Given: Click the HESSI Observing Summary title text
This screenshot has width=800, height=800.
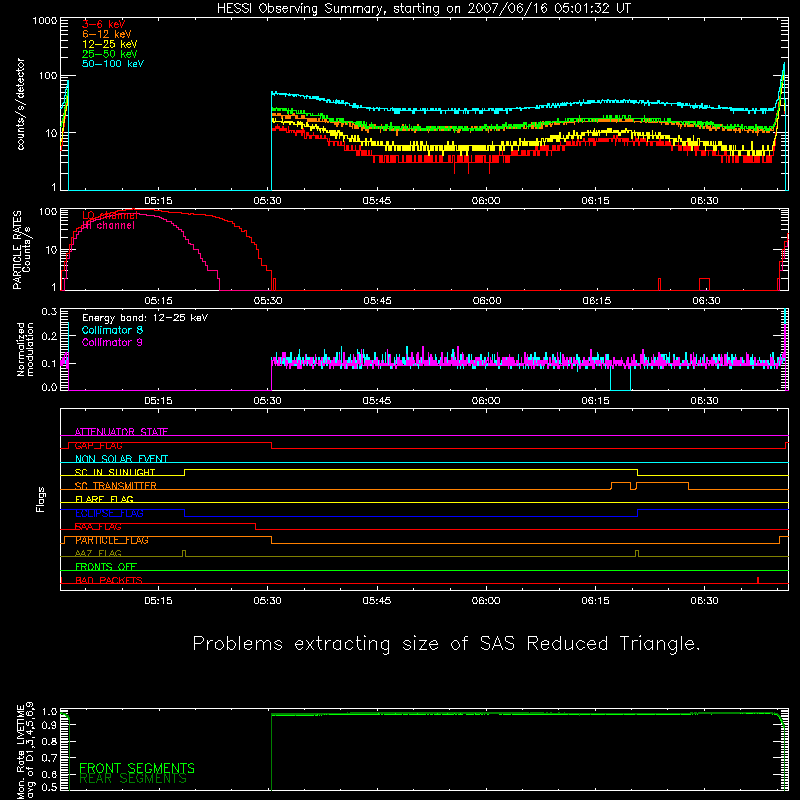Looking at the screenshot, I should pos(424,9).
